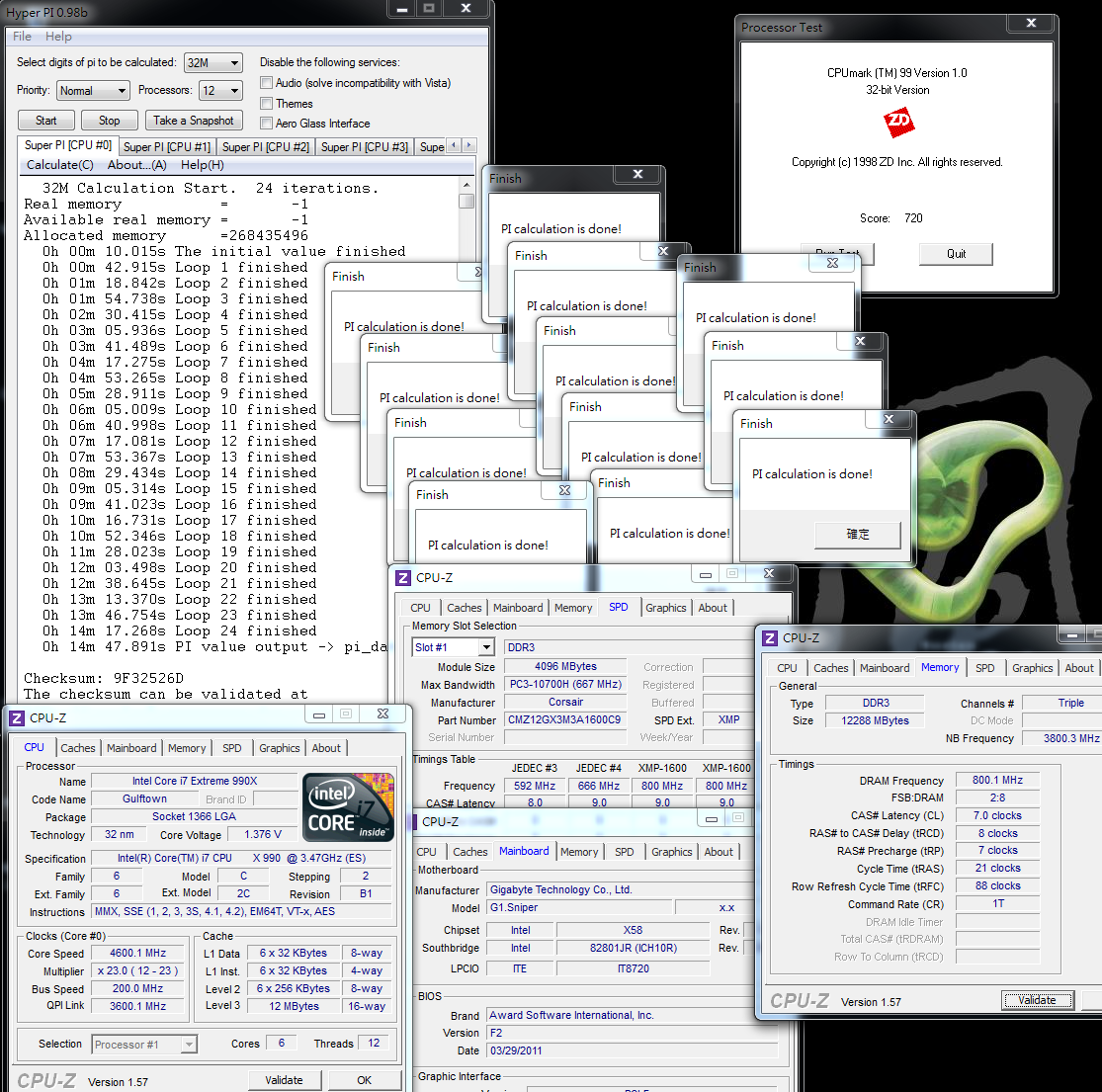Click the BIOS date 03/29/2011 field

(633, 1050)
